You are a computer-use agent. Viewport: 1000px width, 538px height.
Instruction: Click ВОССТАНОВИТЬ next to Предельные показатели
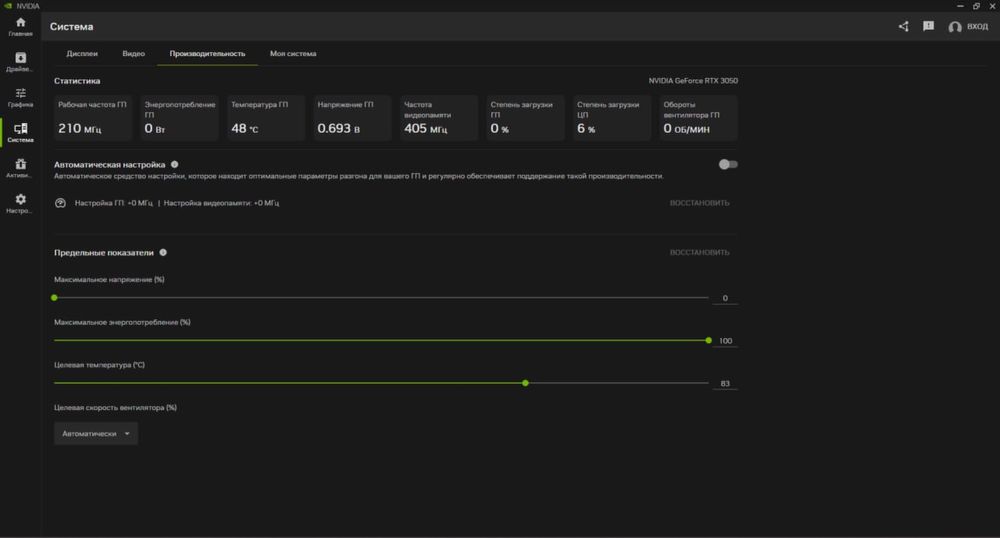coord(699,253)
